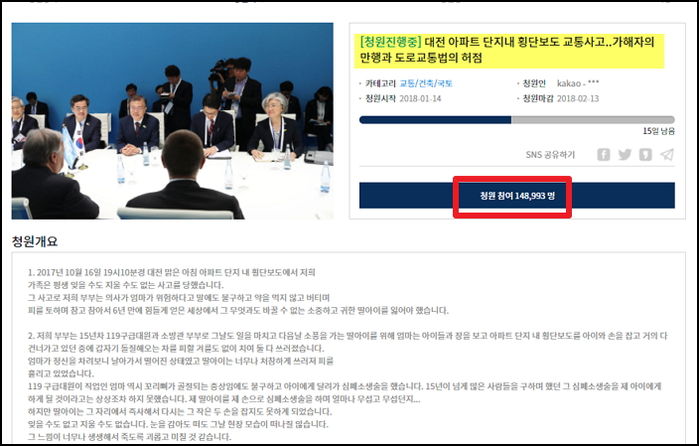Click the petitioner name kakao - ***
Viewport: 699px width, 446px height.
(578, 83)
